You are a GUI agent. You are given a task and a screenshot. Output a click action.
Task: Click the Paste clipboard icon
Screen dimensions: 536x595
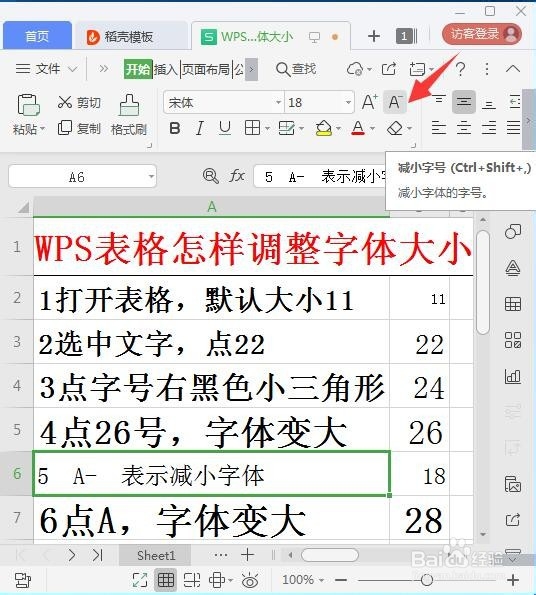(x=28, y=105)
